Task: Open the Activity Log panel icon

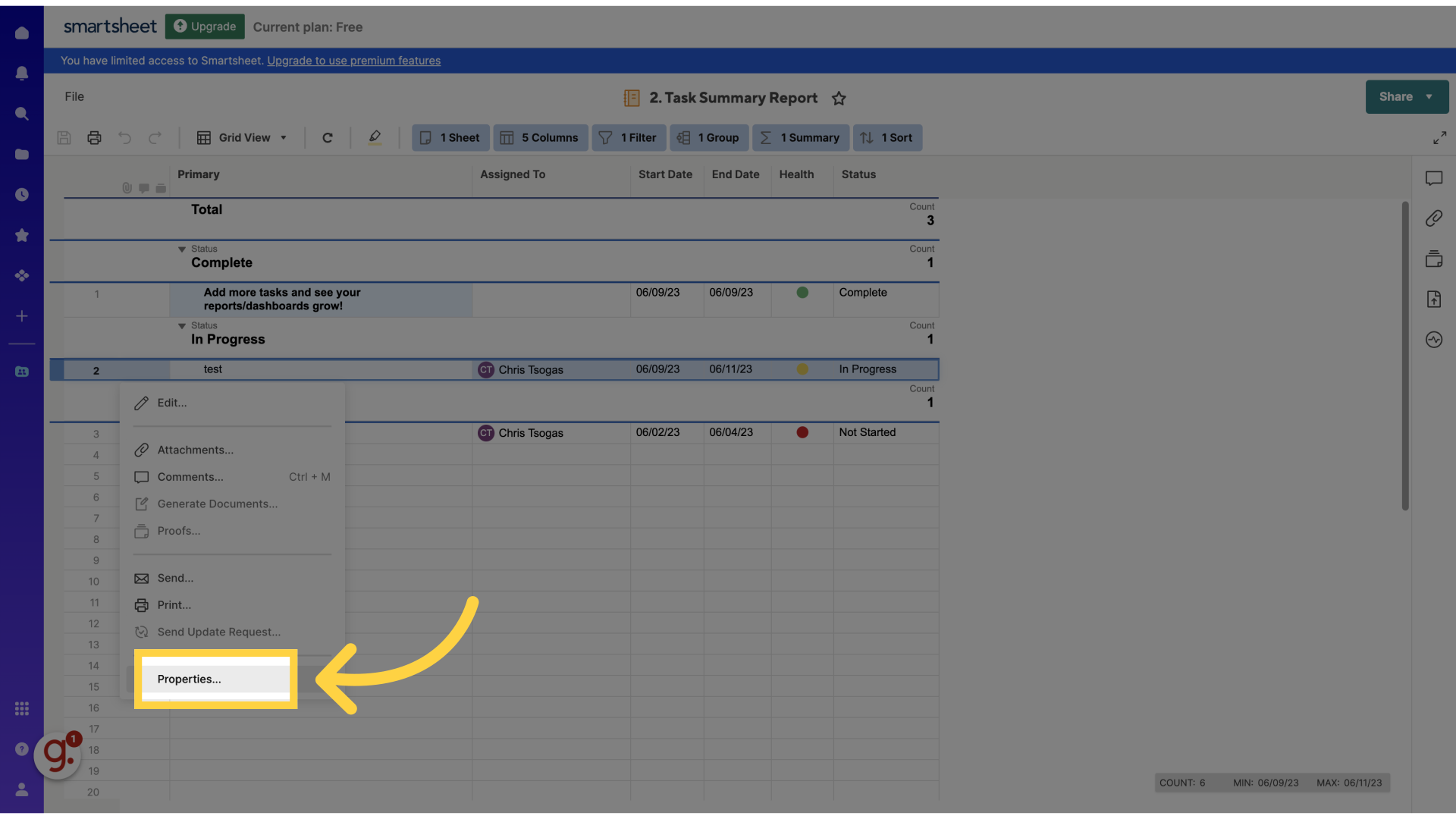Action: click(1433, 340)
